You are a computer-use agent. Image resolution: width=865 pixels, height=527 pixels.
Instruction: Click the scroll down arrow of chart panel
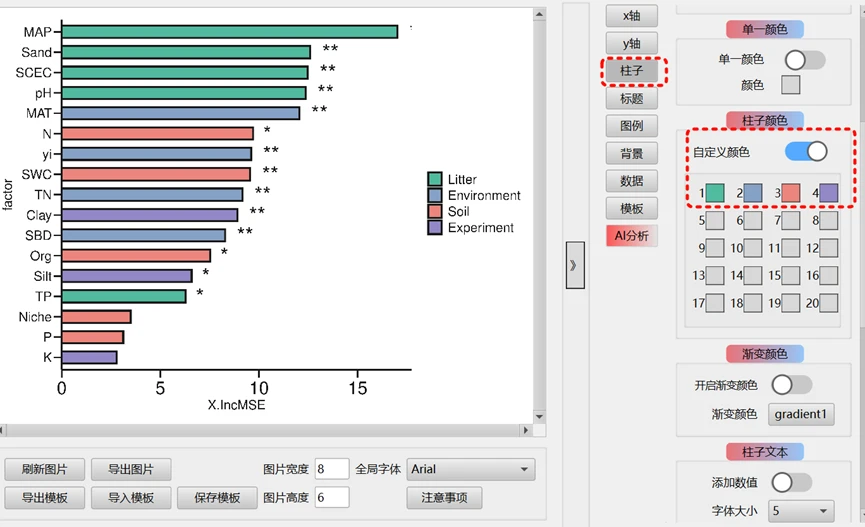pyautogui.click(x=540, y=417)
